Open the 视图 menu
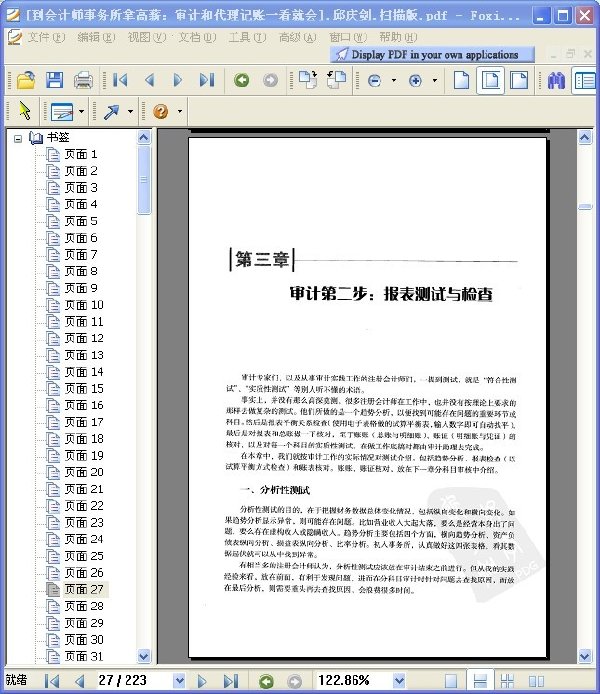 pyautogui.click(x=147, y=37)
